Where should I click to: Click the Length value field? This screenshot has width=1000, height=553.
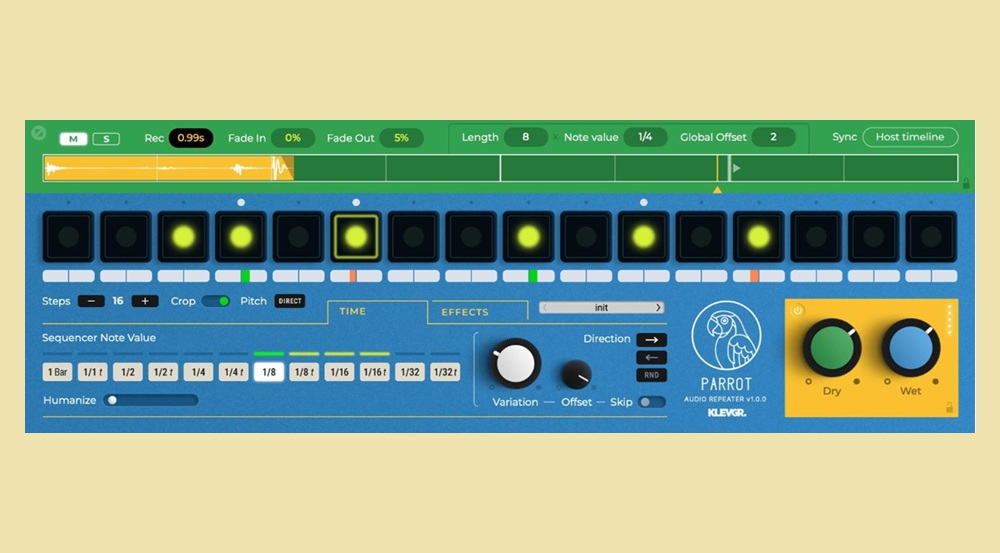[x=525, y=137]
